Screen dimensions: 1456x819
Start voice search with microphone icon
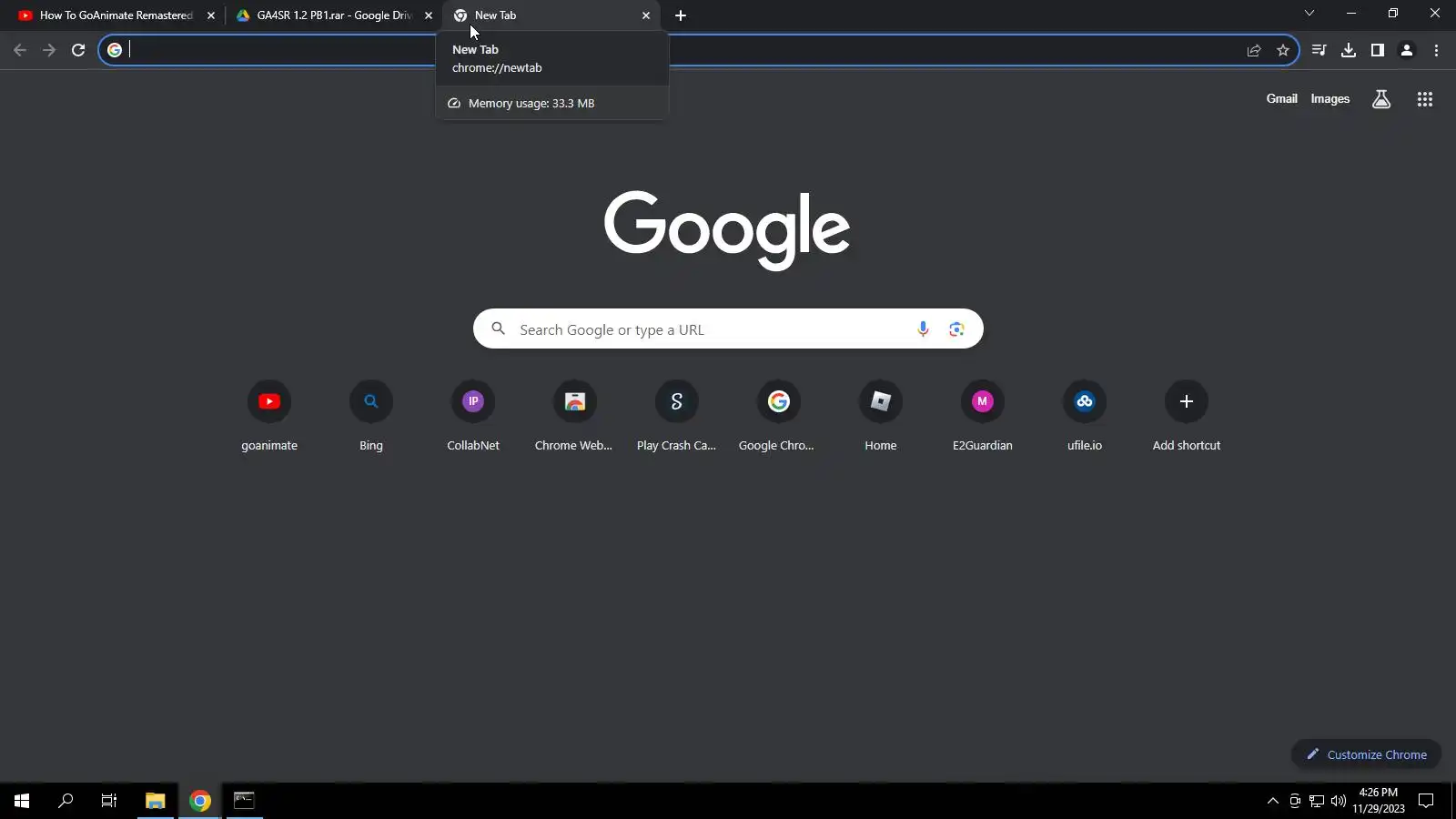[923, 329]
